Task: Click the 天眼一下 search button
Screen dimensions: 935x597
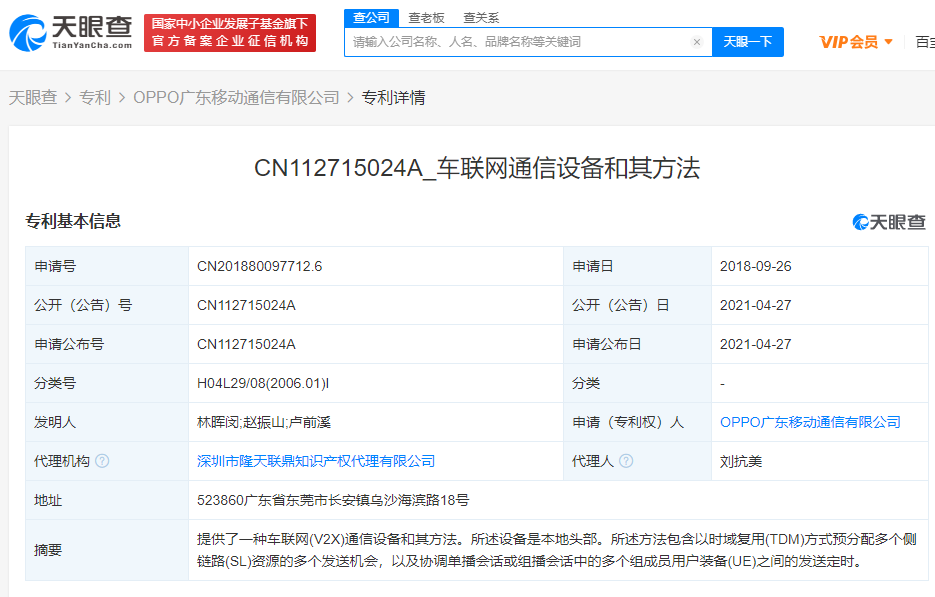Action: [748, 42]
